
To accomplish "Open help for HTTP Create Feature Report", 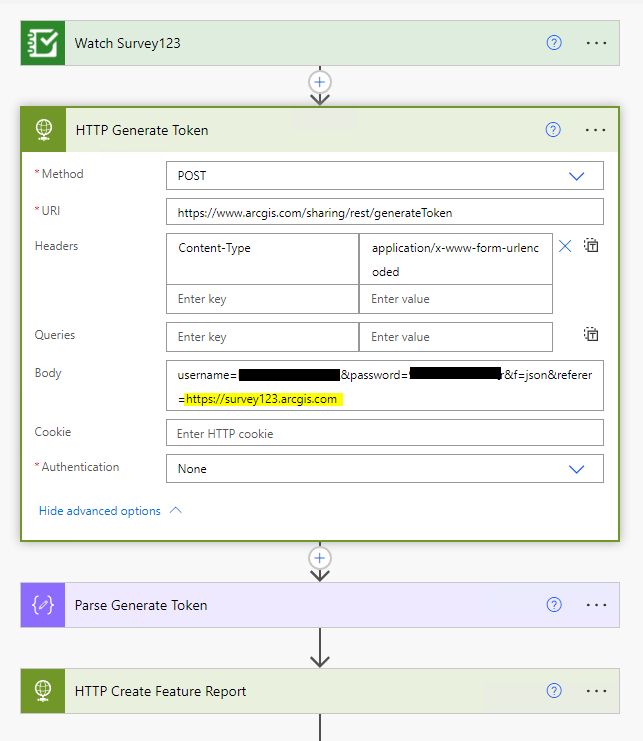I will click(x=554, y=691).
